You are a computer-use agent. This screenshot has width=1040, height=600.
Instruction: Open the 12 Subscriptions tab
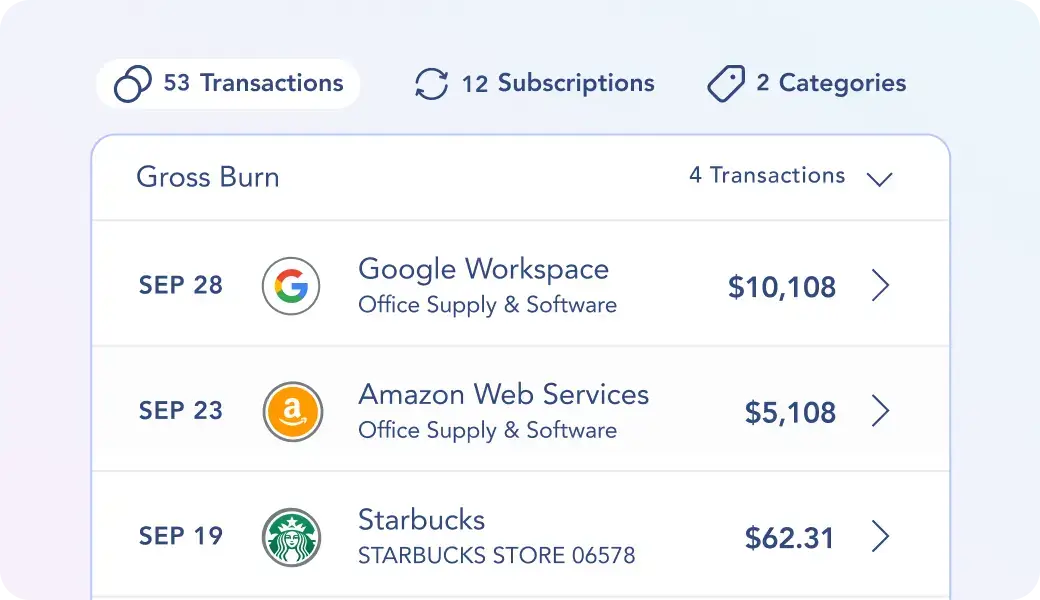[x=535, y=84]
